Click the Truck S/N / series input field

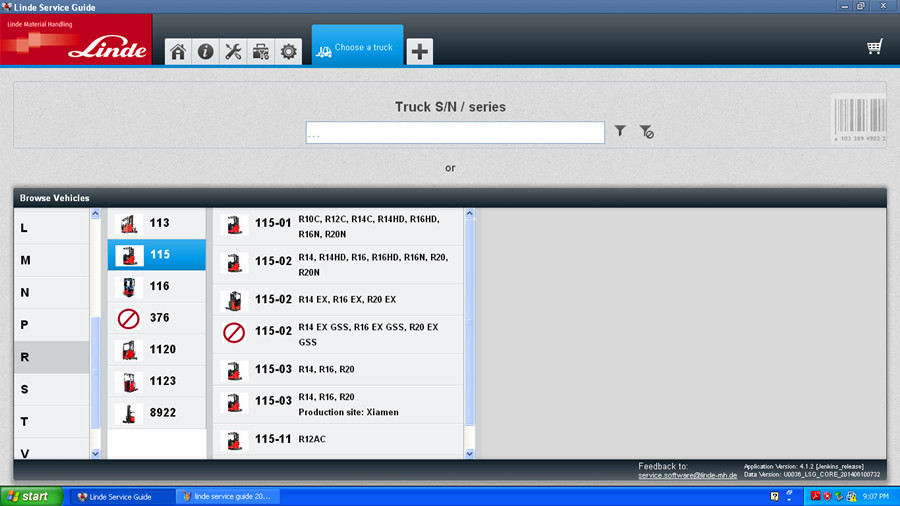pyautogui.click(x=455, y=133)
